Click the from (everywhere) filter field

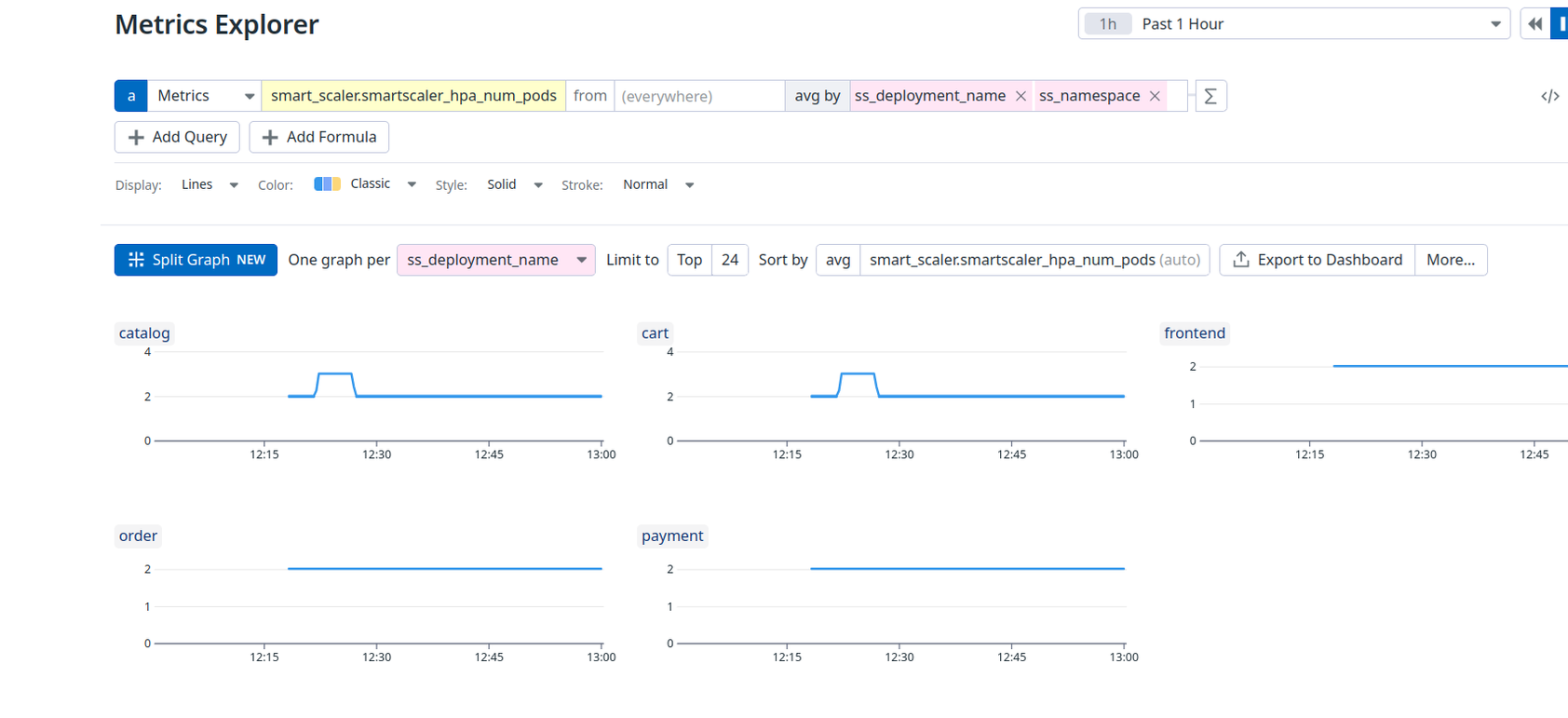pyautogui.click(x=699, y=96)
